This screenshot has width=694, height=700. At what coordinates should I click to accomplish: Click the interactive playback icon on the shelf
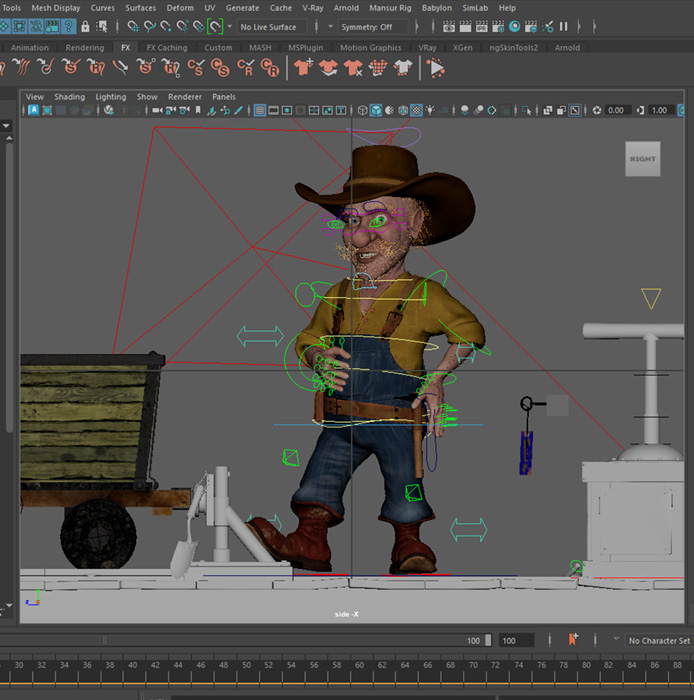(x=436, y=68)
